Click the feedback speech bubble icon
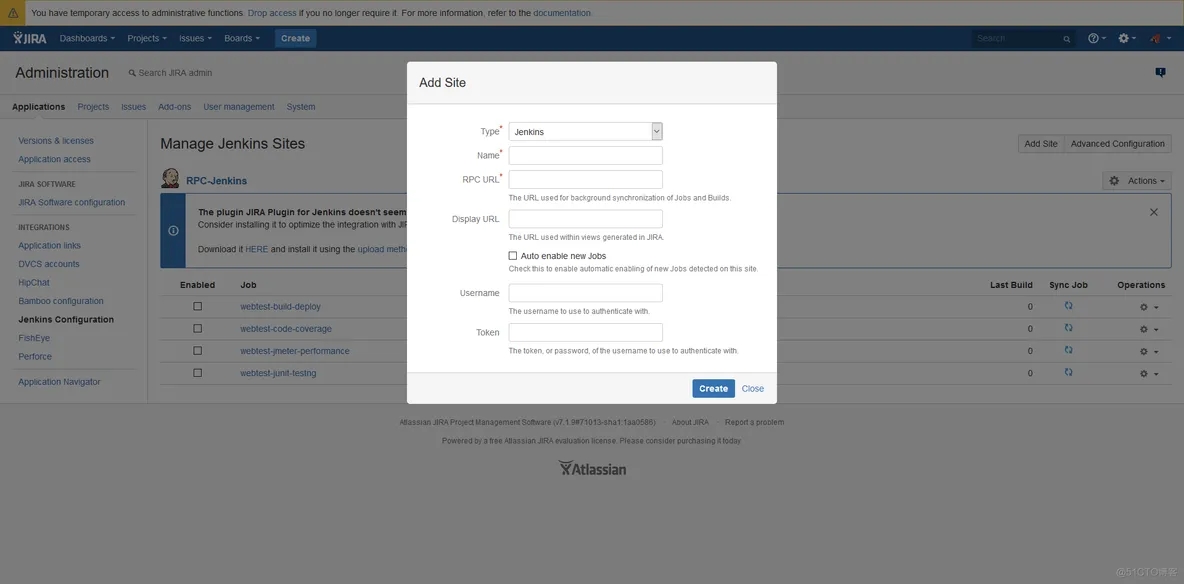Screen dimensions: 1184x584 pos(1160,73)
